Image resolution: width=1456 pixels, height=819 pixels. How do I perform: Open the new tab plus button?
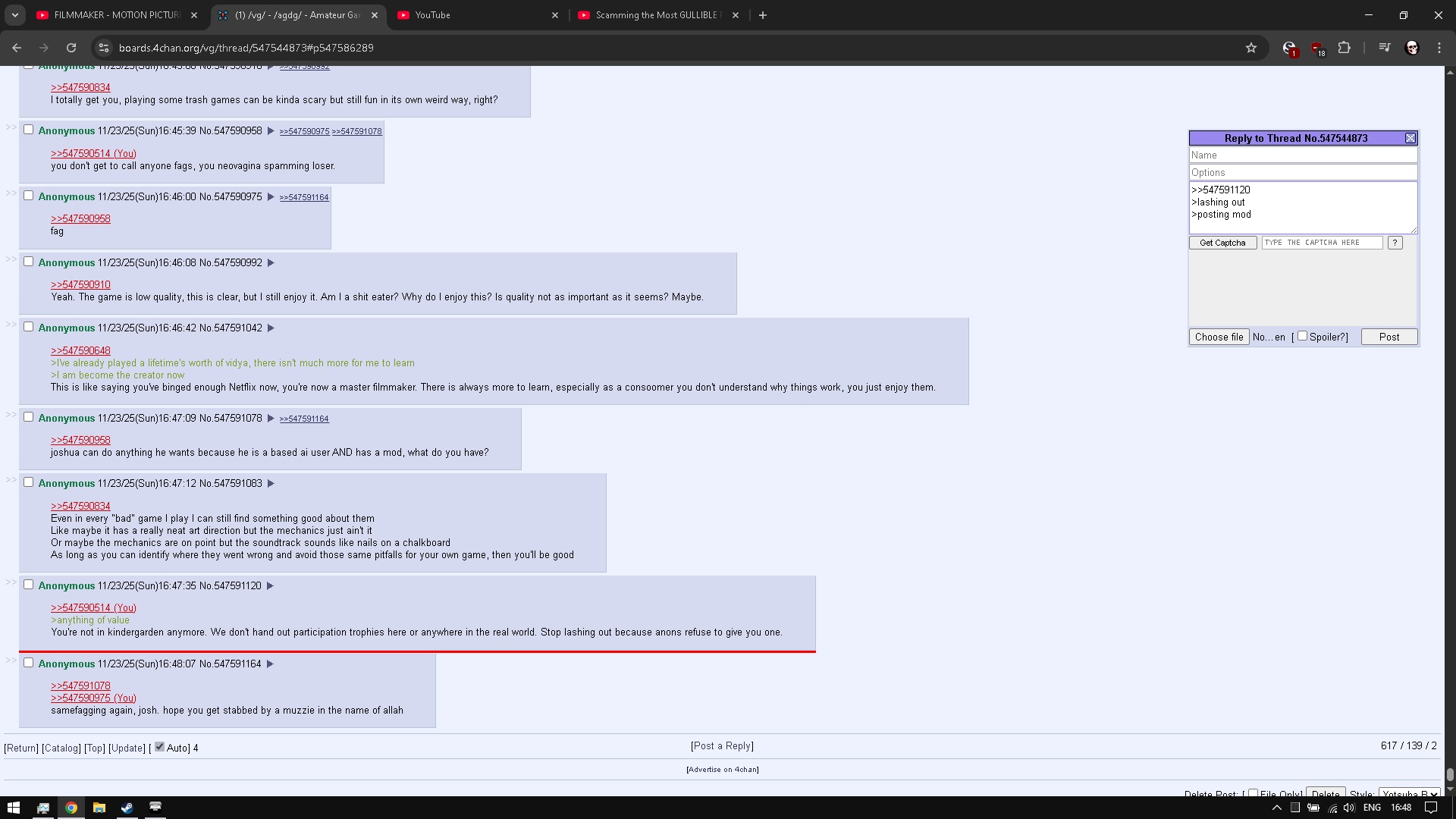(763, 15)
